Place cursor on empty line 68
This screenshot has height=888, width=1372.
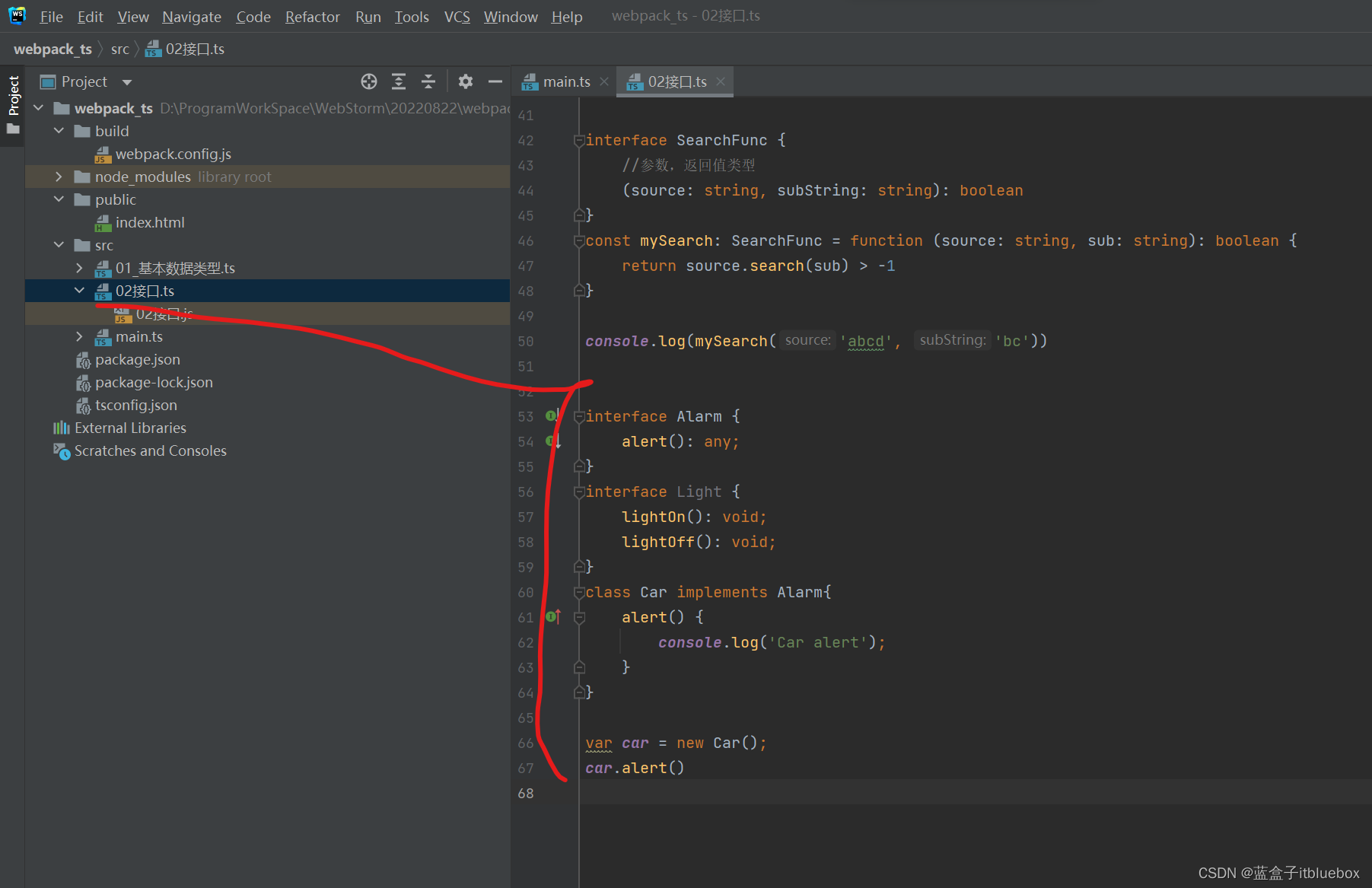[x=975, y=793]
